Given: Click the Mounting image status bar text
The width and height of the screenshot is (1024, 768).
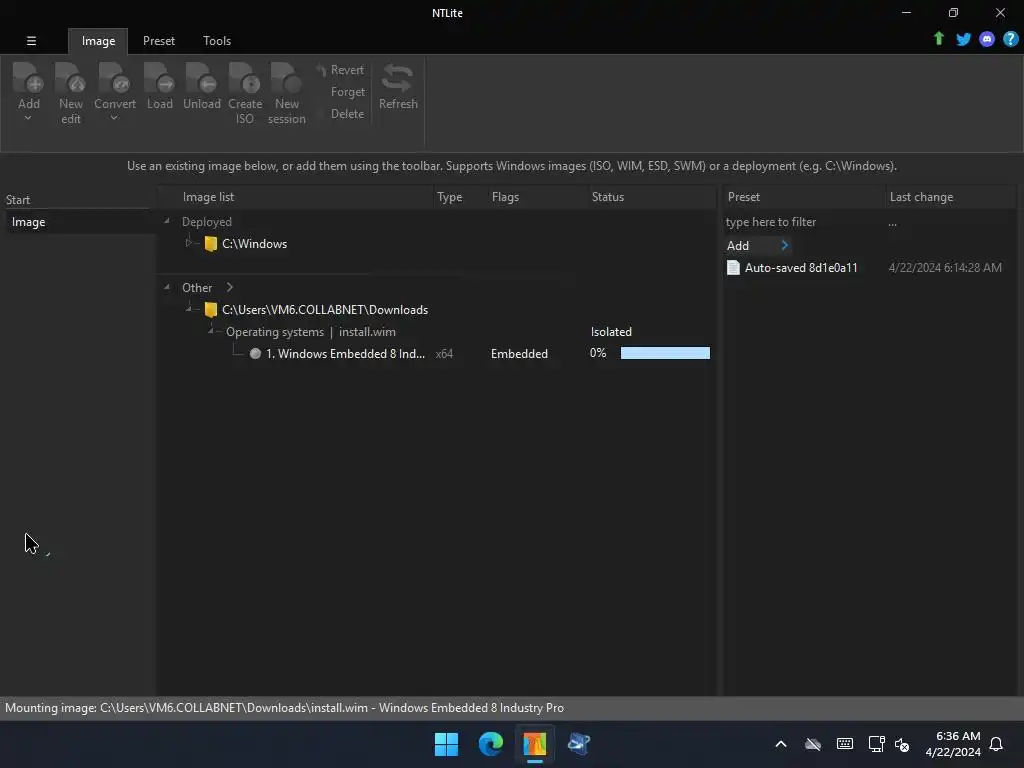Looking at the screenshot, I should pyautogui.click(x=284, y=708).
